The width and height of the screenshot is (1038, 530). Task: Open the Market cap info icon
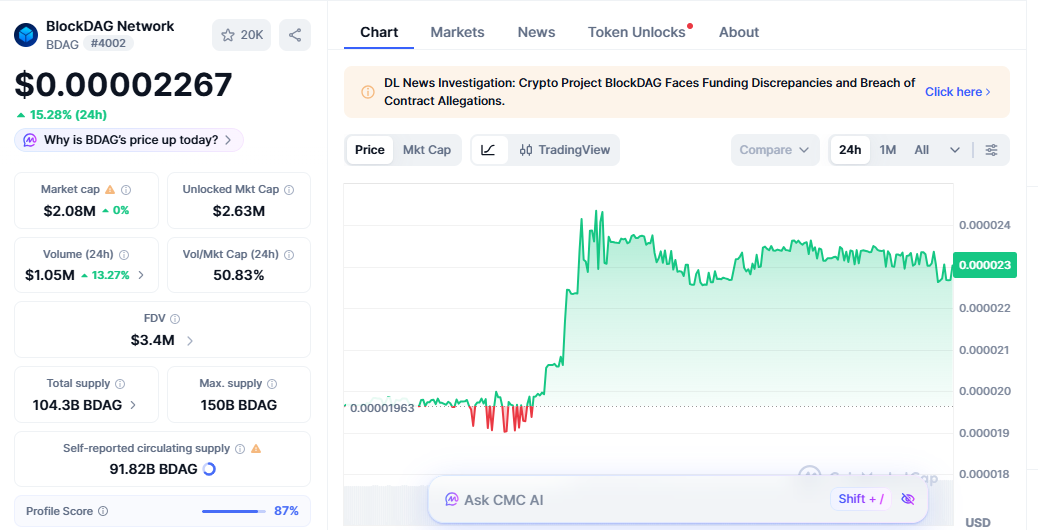[126, 190]
